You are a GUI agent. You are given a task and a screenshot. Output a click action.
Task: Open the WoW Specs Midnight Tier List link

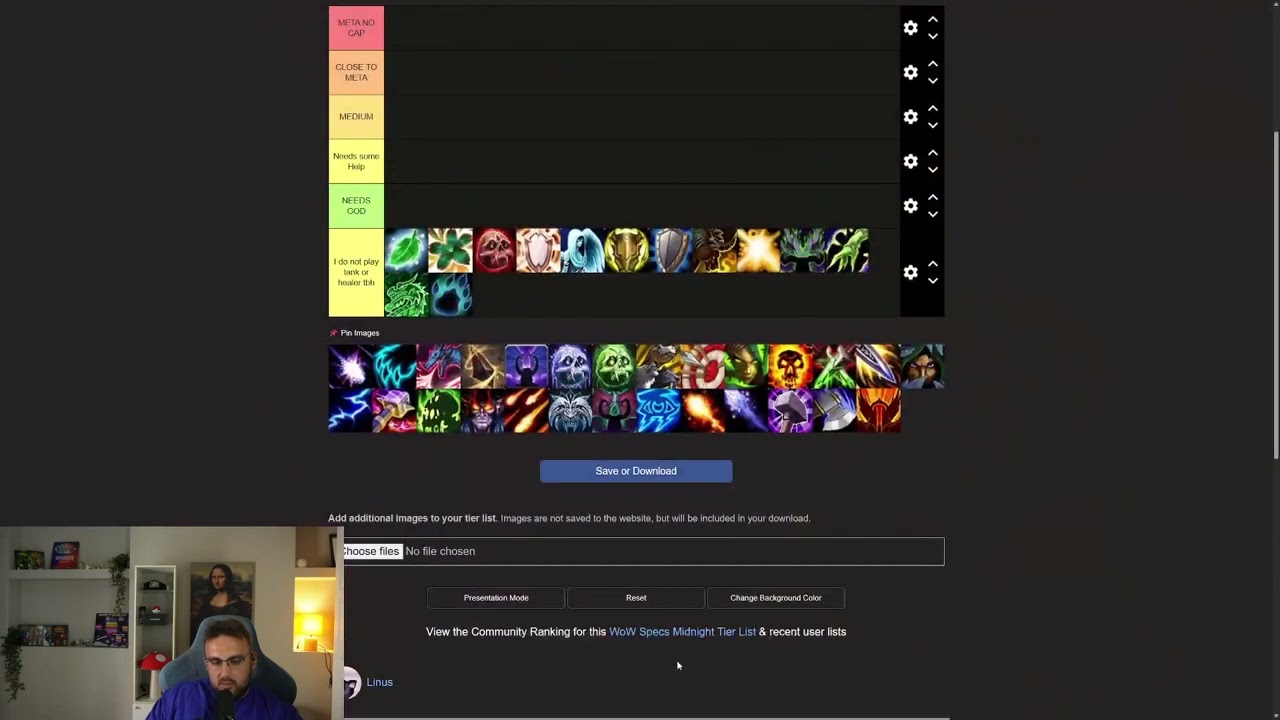coord(682,632)
